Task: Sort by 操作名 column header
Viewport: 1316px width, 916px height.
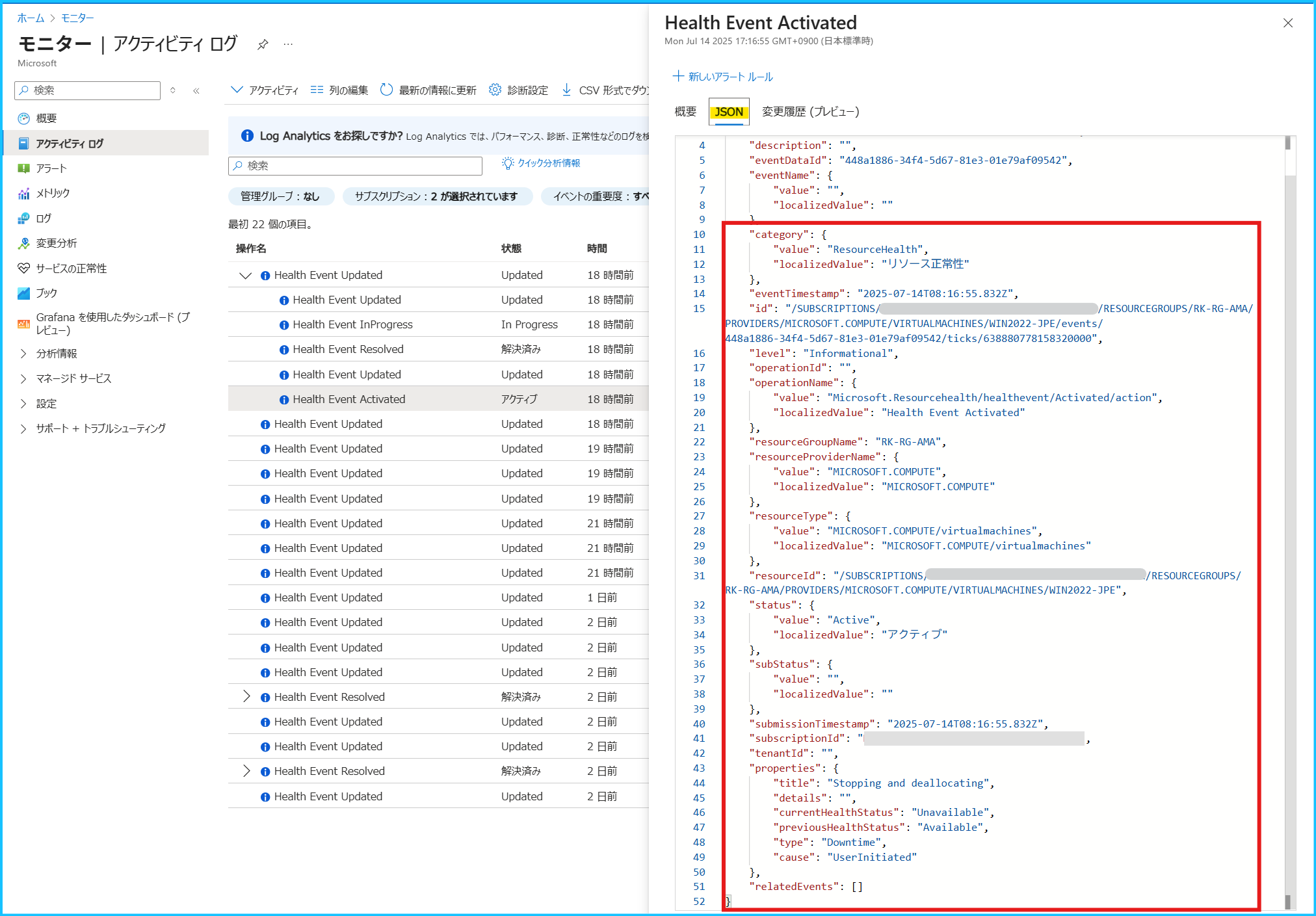Action: pos(251,248)
